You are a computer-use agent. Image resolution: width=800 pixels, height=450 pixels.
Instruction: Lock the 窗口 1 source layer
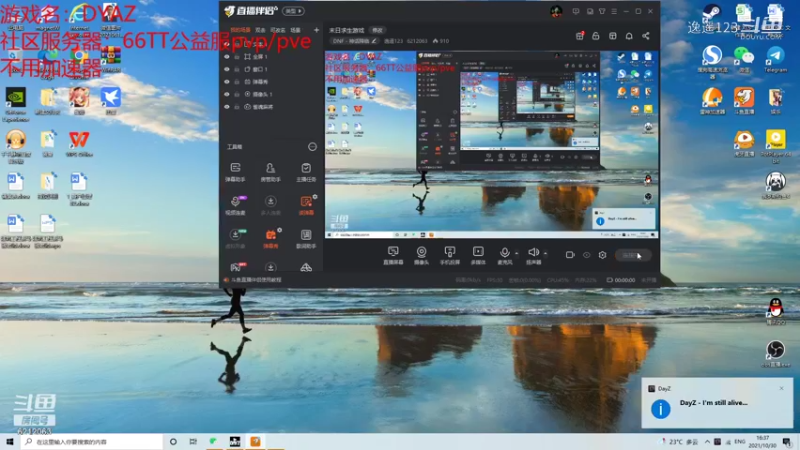[237, 69]
